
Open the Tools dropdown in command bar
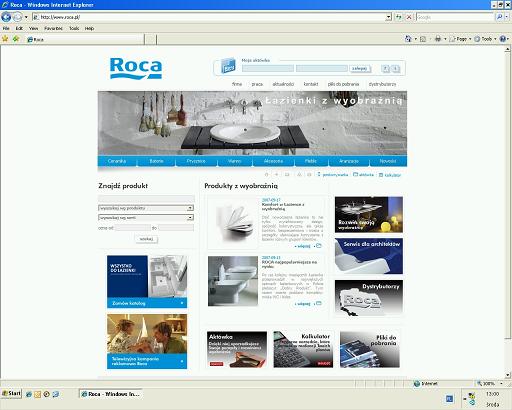click(485, 39)
